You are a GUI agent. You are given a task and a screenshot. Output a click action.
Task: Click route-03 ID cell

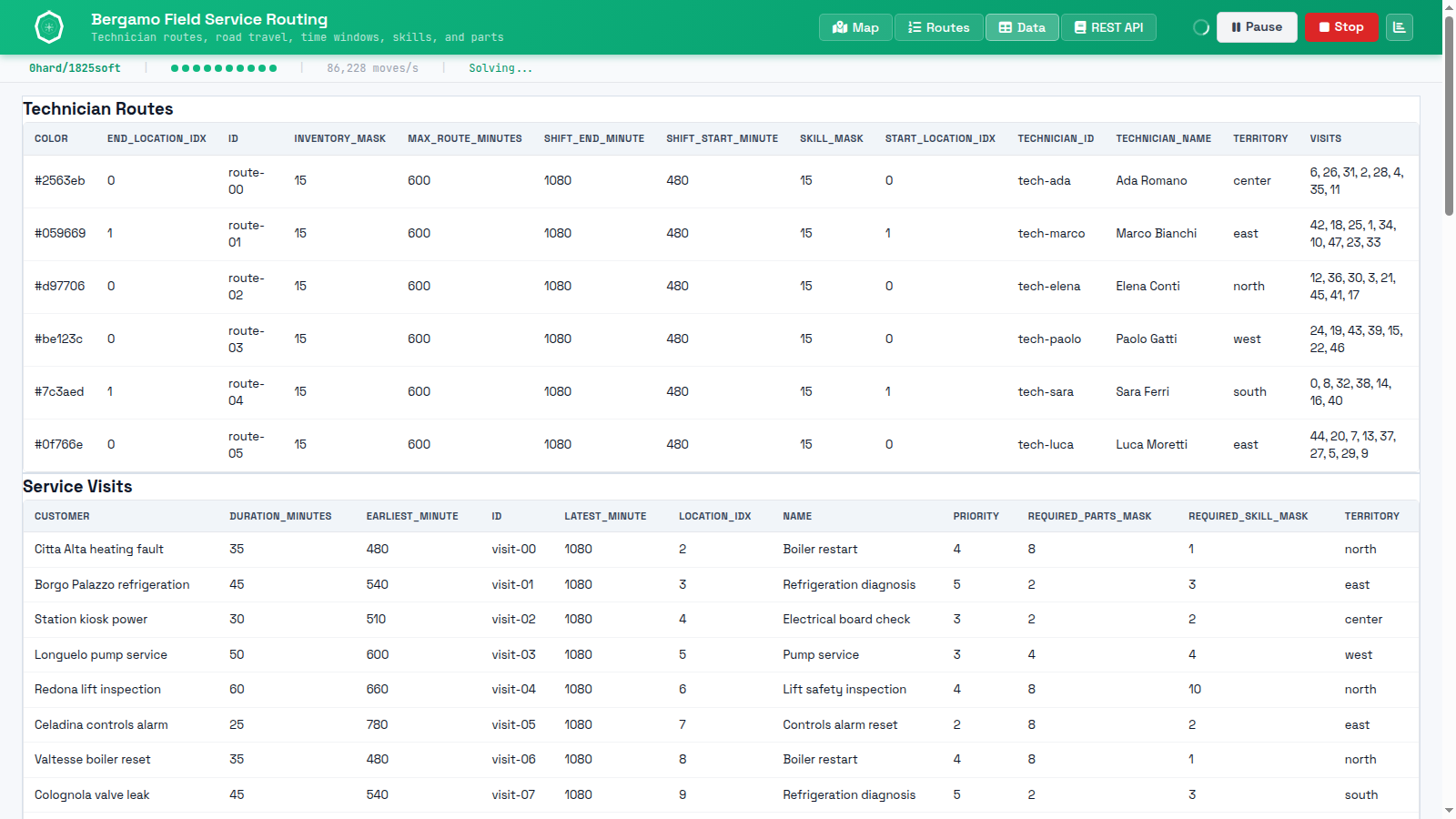(247, 339)
